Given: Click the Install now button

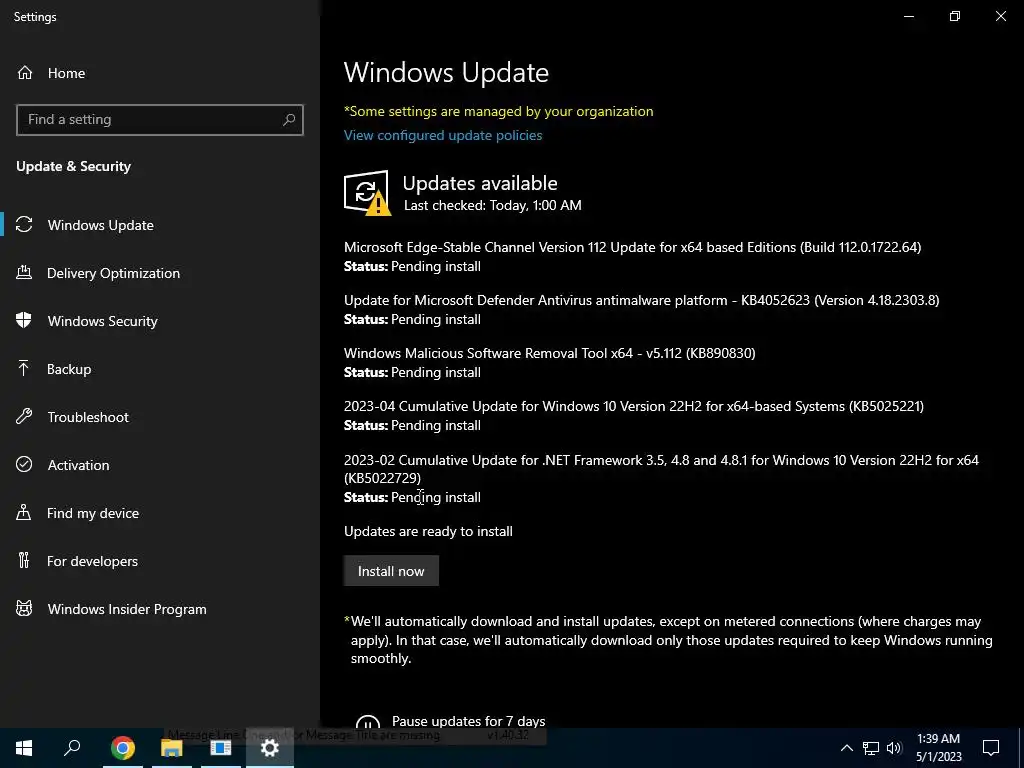Looking at the screenshot, I should tap(391, 571).
